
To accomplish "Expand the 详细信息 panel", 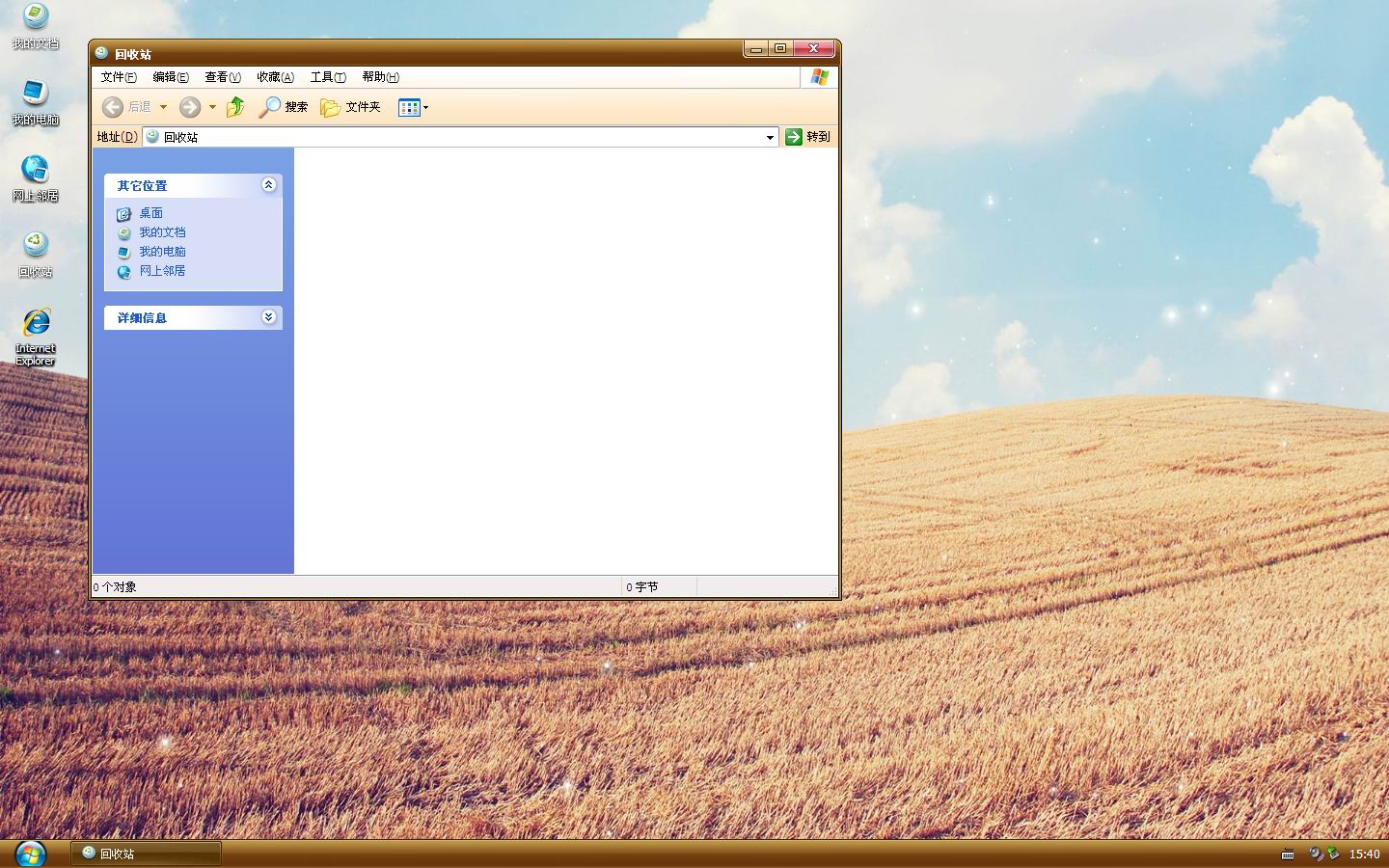I will coord(269,316).
